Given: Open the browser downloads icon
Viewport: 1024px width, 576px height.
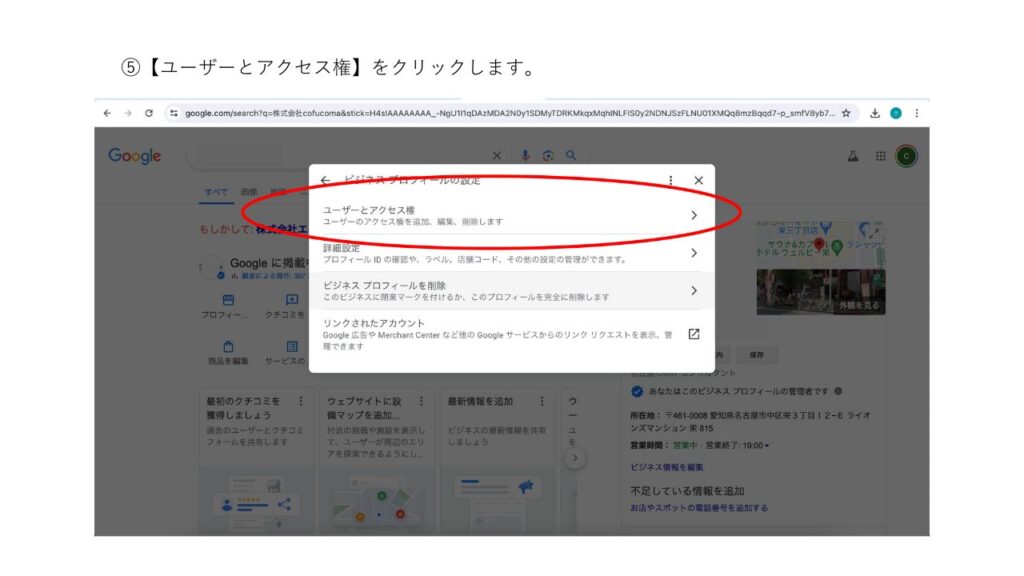Looking at the screenshot, I should click(x=874, y=113).
